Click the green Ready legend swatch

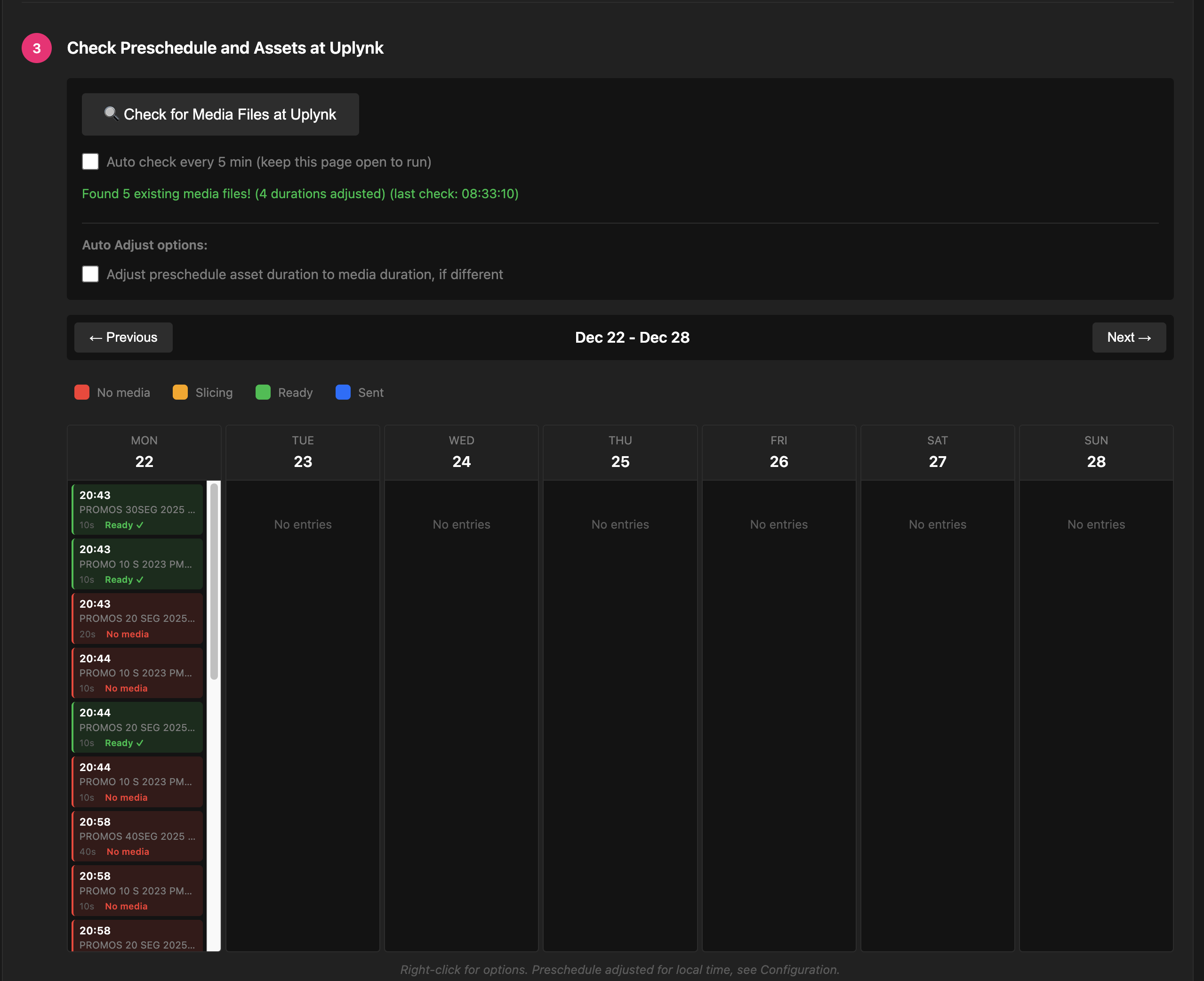click(x=262, y=392)
